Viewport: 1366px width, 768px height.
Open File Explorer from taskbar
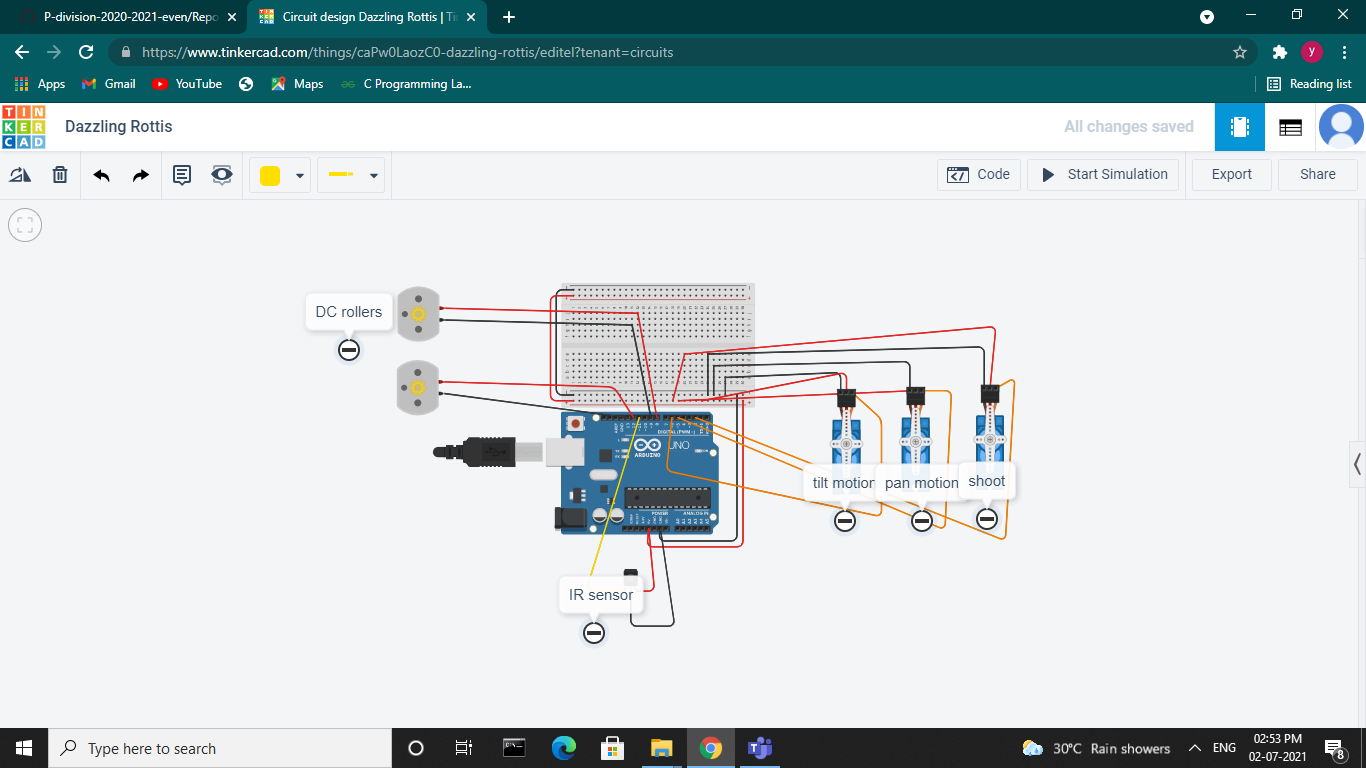661,748
